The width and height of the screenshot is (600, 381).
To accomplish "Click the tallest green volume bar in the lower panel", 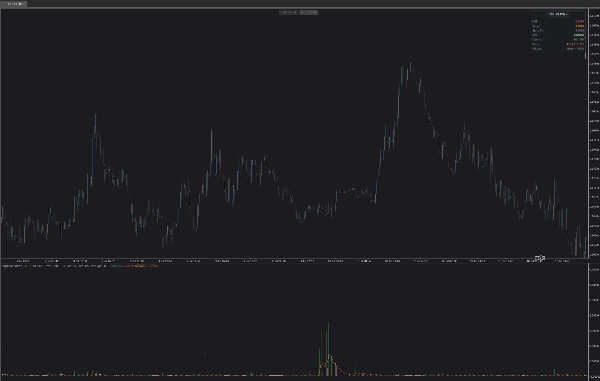I will (x=328, y=349).
